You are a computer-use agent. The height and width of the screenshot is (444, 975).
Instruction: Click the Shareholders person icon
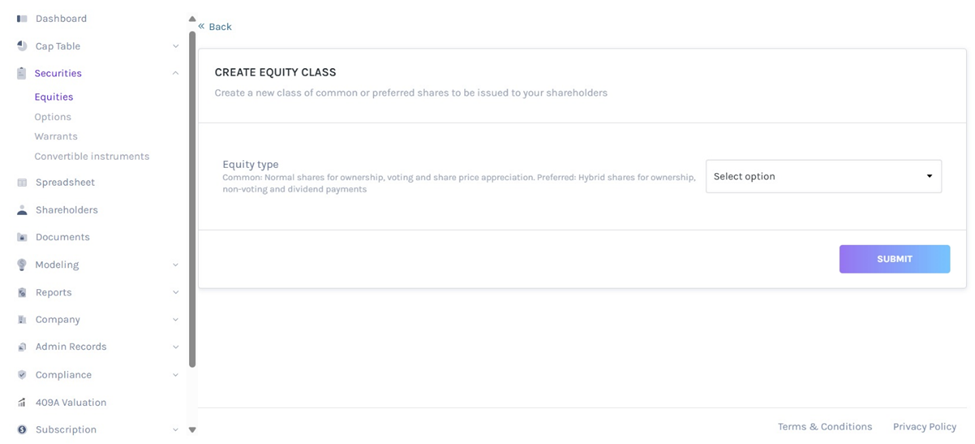pos(22,210)
